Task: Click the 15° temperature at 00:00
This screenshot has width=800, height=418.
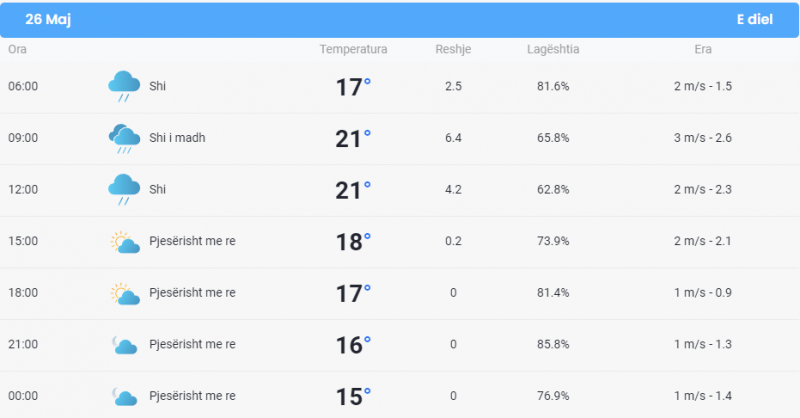Action: point(353,397)
